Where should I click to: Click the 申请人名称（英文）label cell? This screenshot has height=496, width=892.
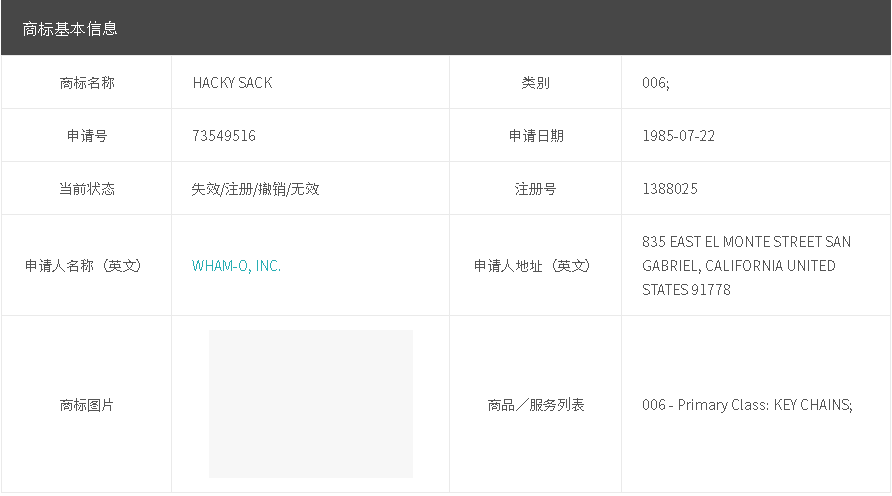(x=87, y=266)
